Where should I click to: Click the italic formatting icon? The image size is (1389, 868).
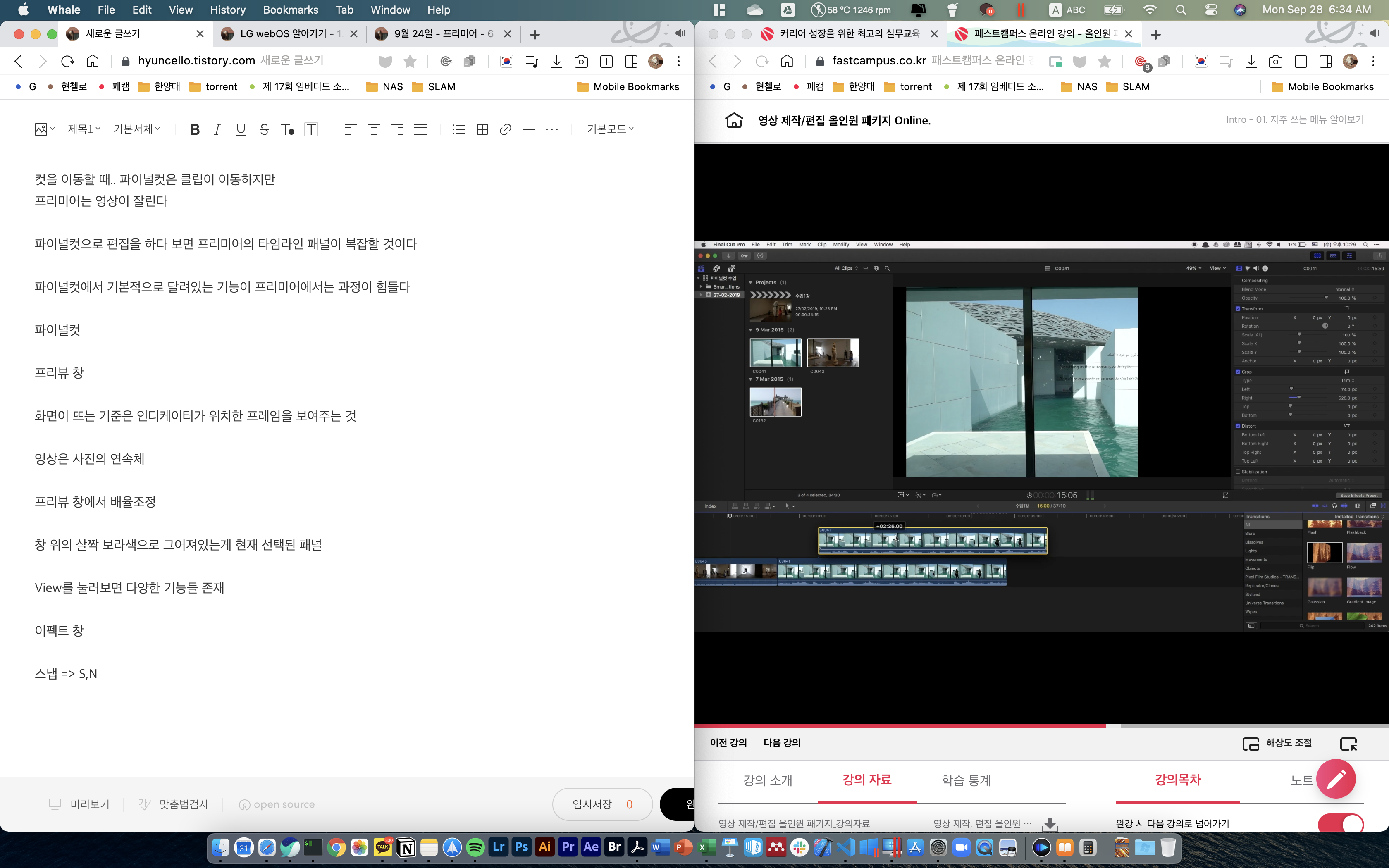(x=217, y=129)
